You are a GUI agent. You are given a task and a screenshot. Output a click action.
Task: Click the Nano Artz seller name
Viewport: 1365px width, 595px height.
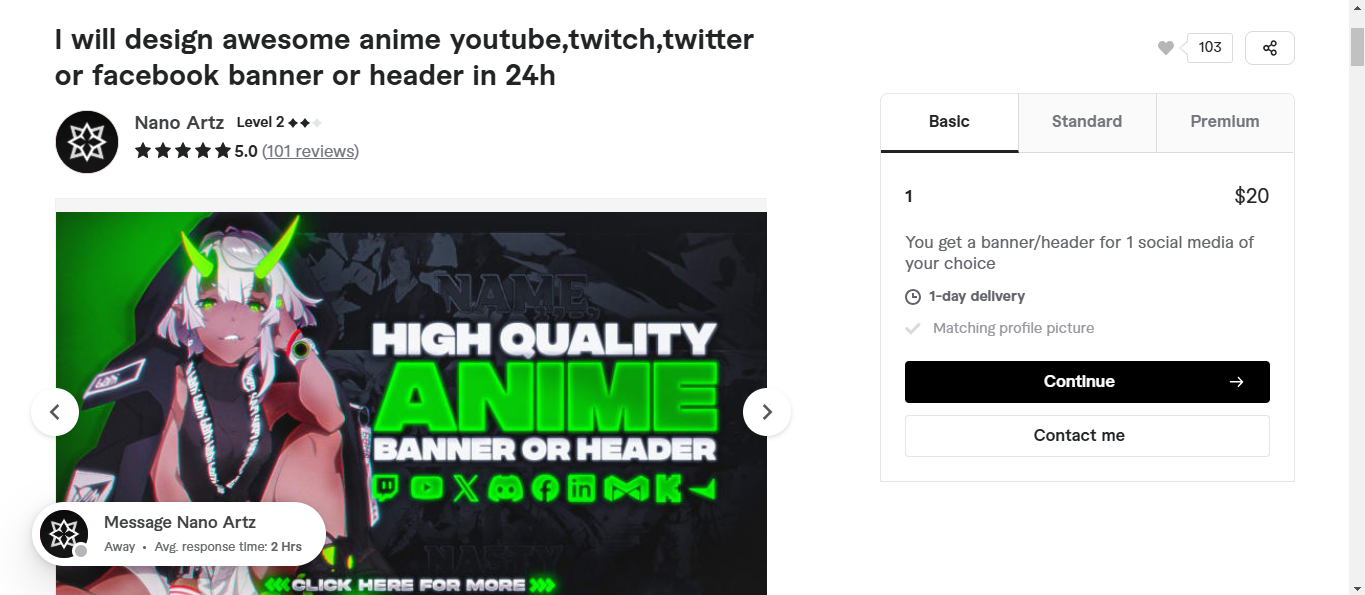(179, 123)
